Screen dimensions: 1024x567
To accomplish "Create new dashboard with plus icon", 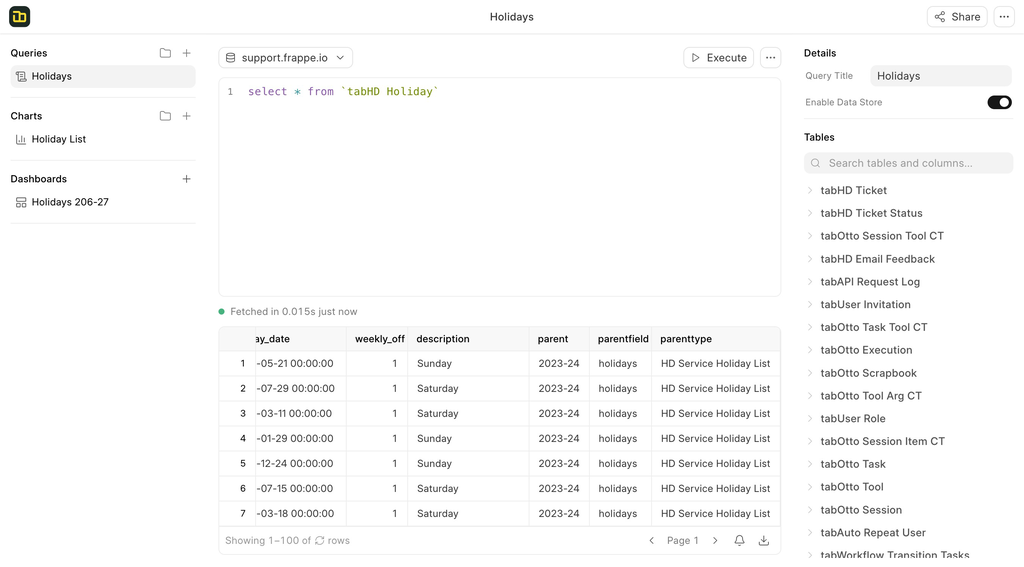I will (187, 179).
